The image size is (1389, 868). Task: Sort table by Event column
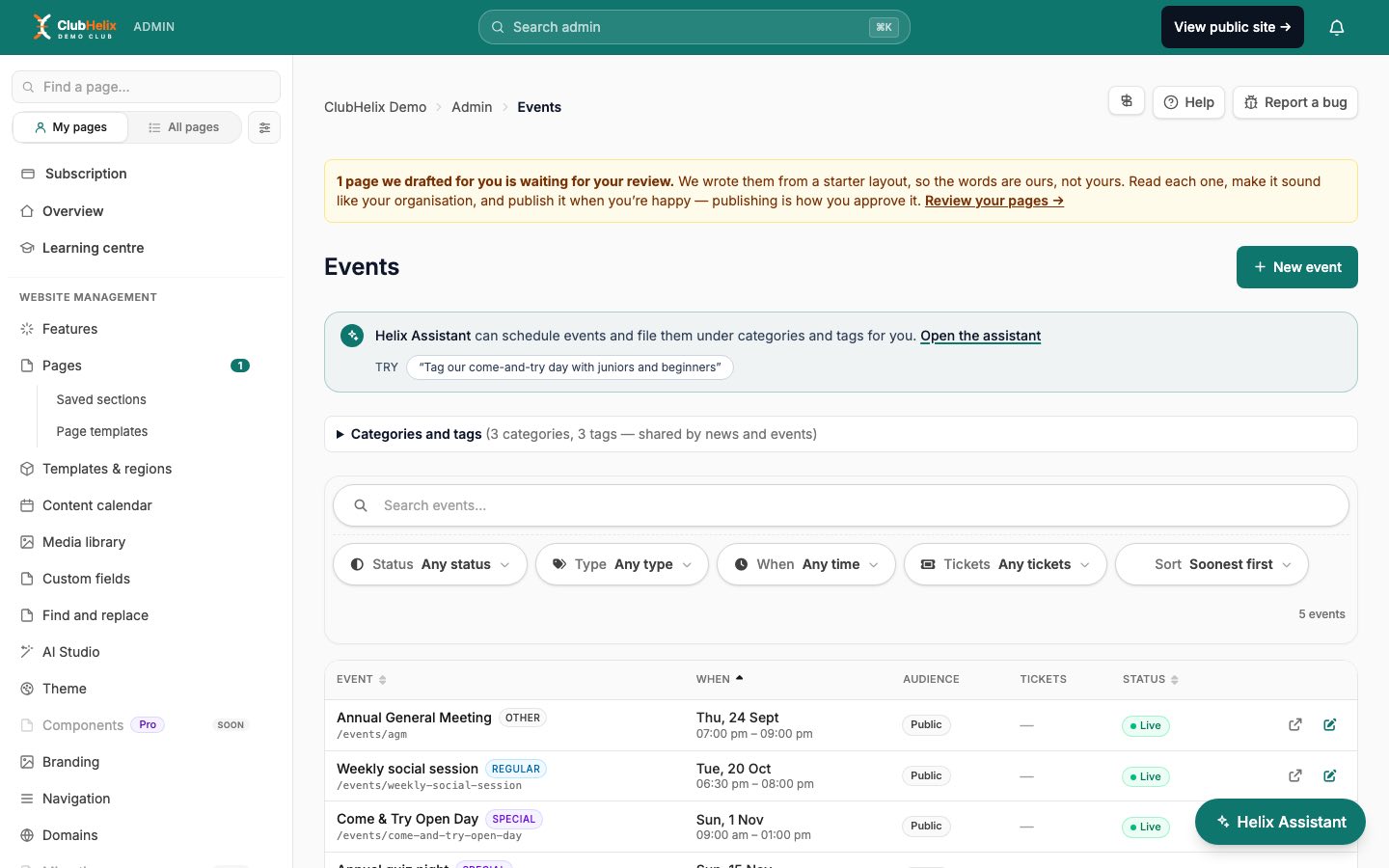362,679
